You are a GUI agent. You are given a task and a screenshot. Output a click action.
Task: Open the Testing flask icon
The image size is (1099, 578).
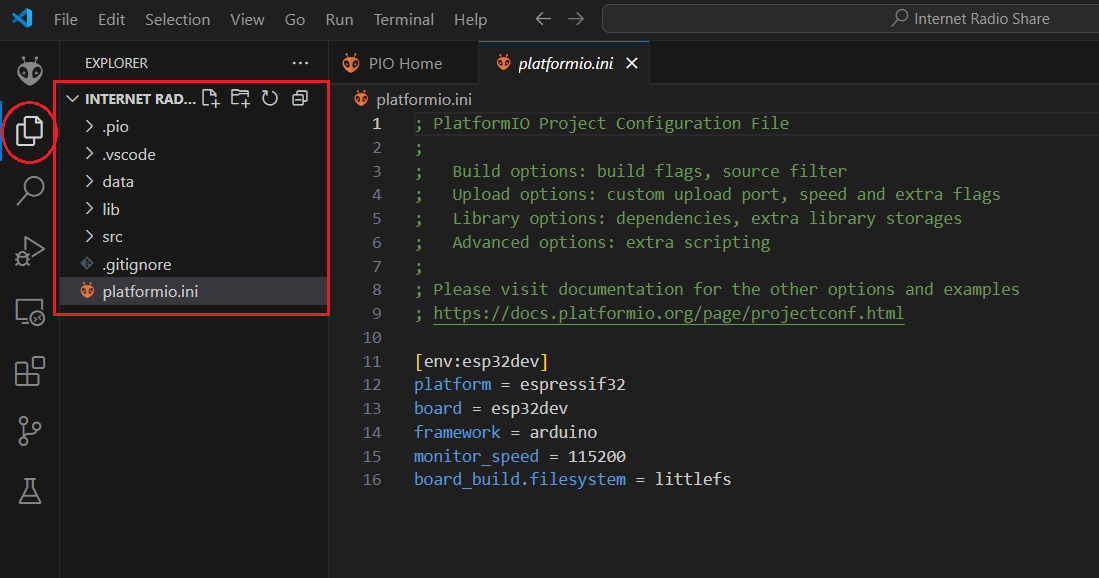point(29,491)
